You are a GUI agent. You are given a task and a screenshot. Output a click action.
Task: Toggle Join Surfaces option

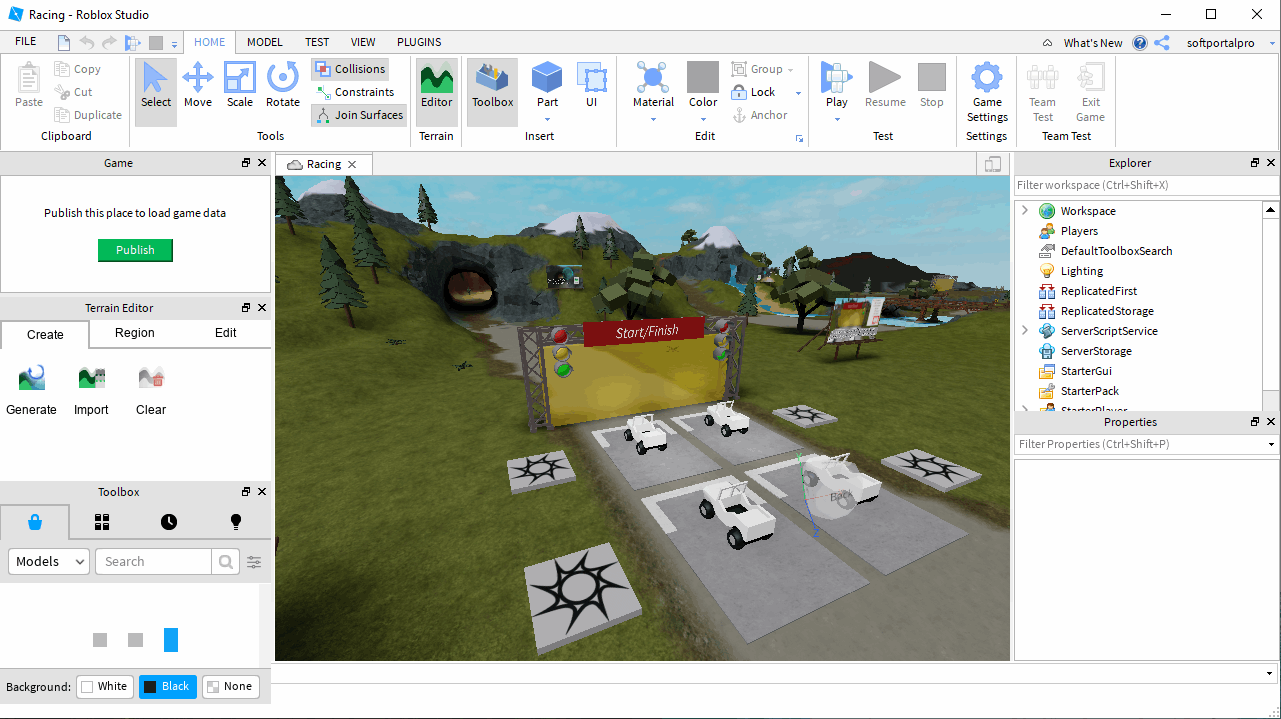point(359,115)
